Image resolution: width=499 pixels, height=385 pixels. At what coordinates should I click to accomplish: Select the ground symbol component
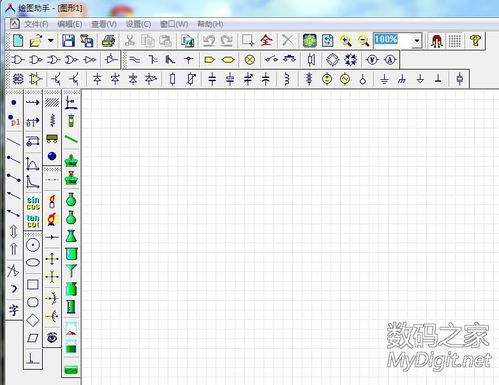coord(384,79)
